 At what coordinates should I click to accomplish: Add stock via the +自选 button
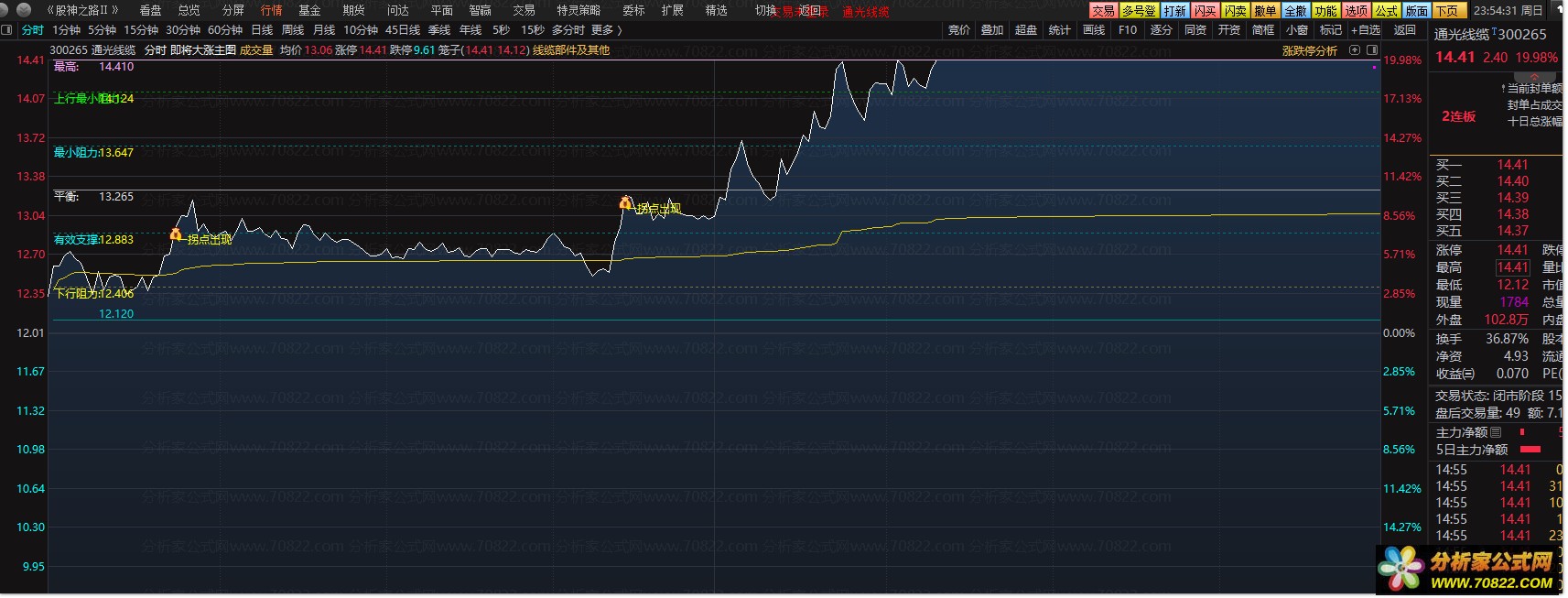coord(1366,30)
